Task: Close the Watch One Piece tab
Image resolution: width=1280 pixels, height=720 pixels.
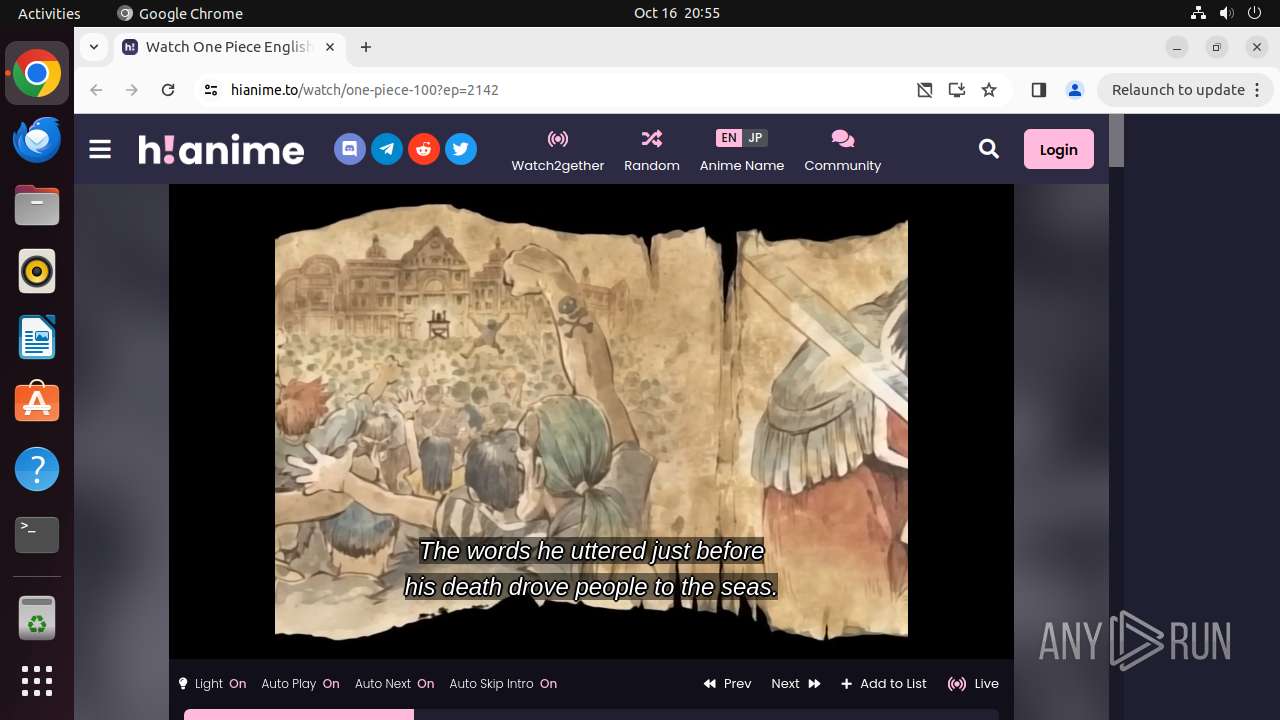Action: [330, 47]
